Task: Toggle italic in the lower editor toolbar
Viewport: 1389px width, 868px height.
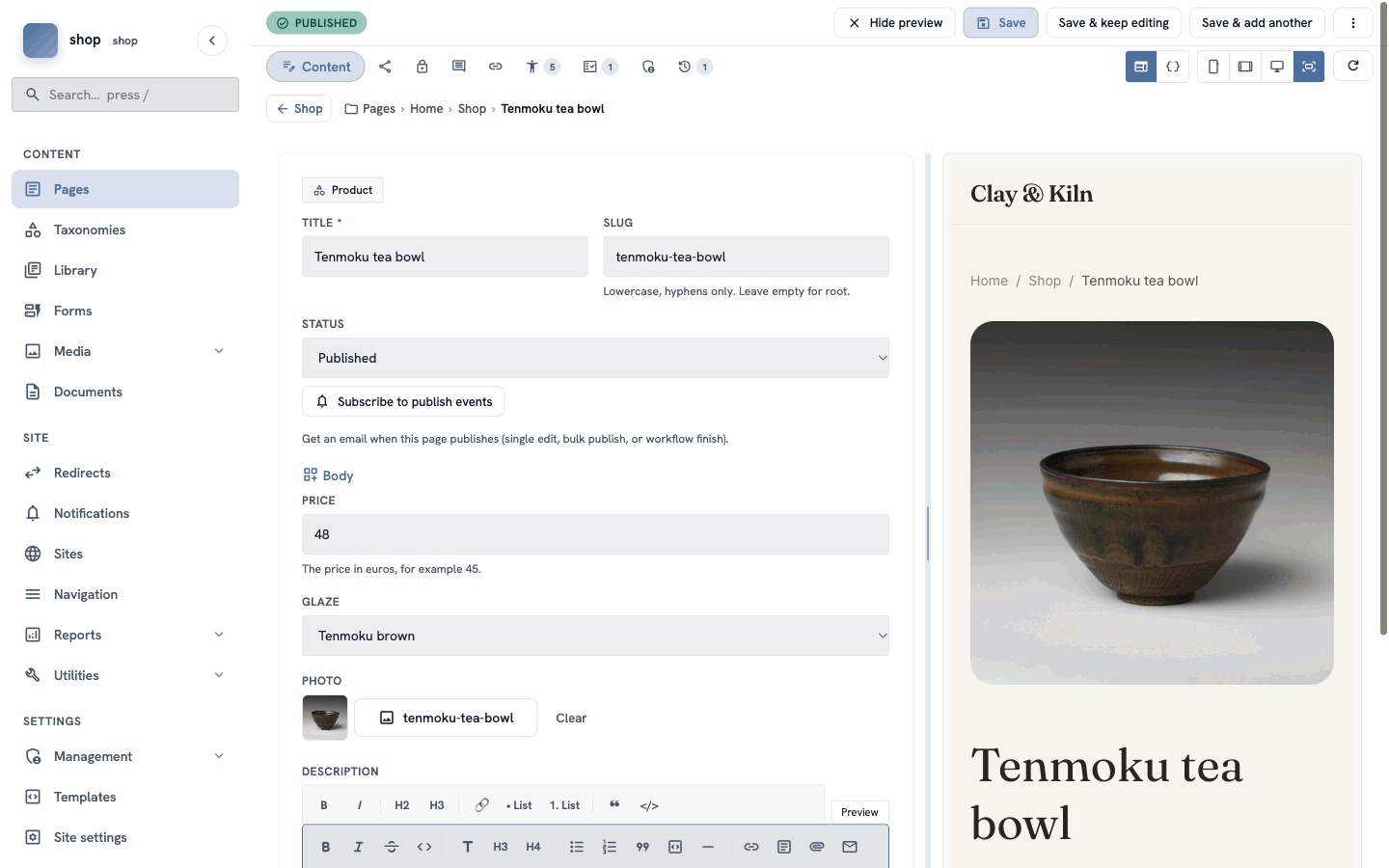Action: (358, 847)
